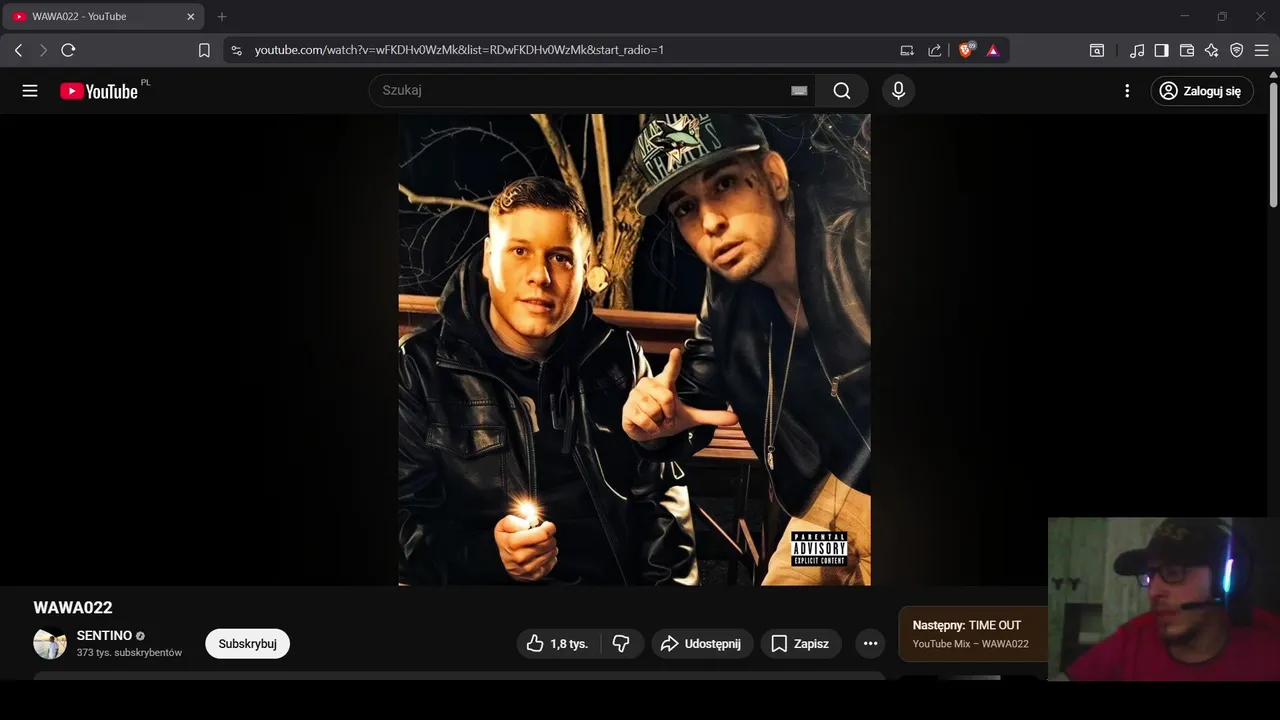
Task: Like the video showing 1,8 tys.
Action: 558,644
